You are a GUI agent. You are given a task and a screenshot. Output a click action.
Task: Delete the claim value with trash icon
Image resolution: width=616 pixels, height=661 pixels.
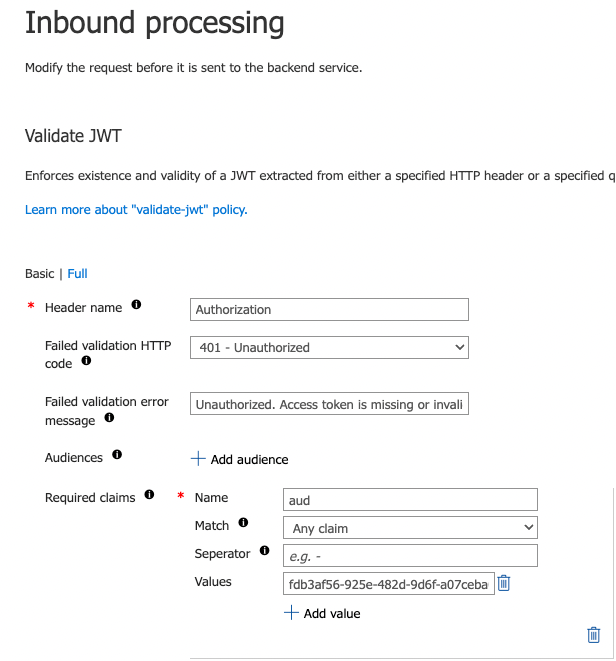click(504, 583)
